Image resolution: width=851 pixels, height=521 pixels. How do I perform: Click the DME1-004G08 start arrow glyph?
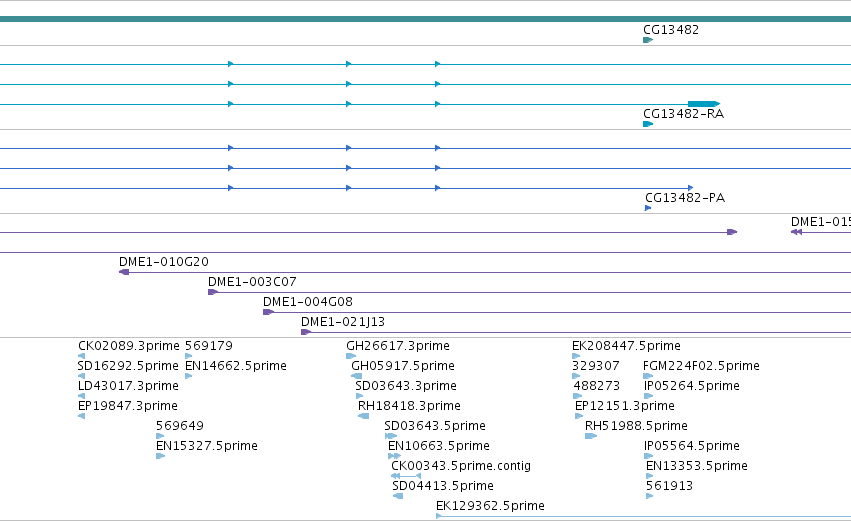(x=268, y=312)
